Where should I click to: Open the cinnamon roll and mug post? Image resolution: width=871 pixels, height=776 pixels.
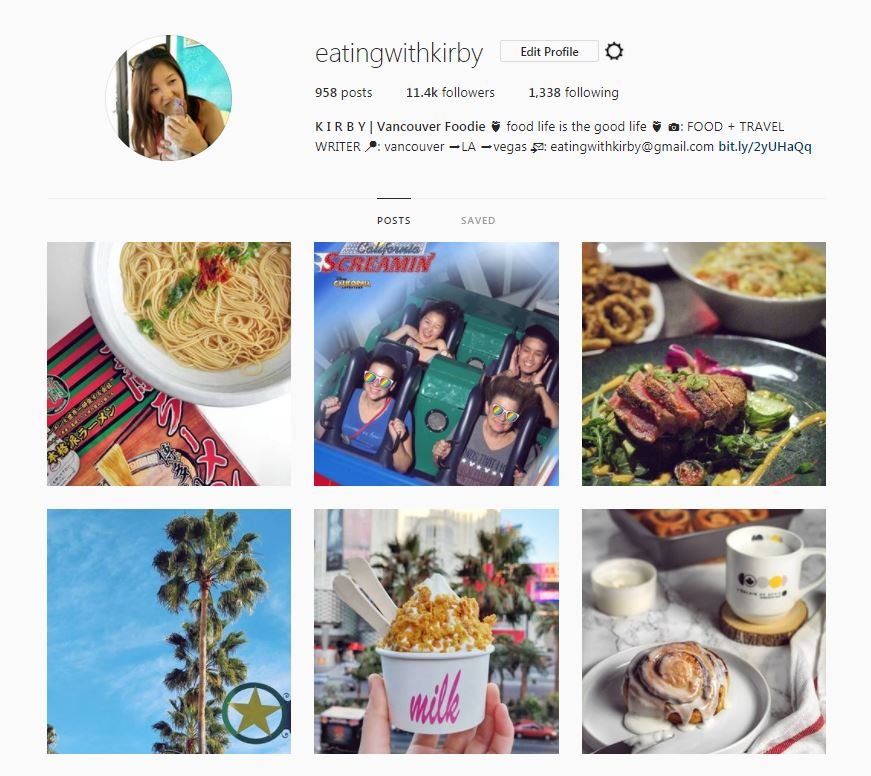pyautogui.click(x=704, y=631)
